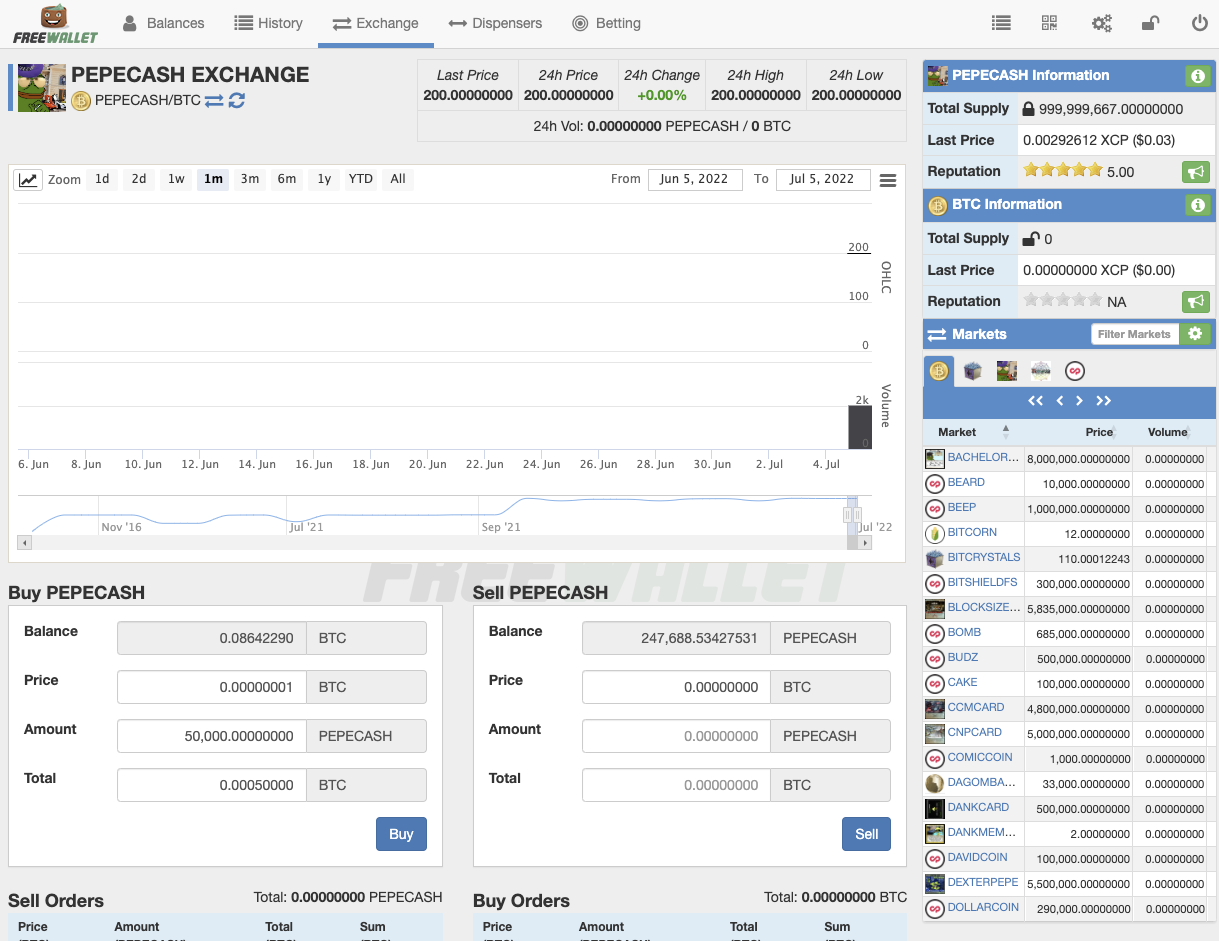This screenshot has height=941, width=1219.
Task: Set chart zoom to 2d
Action: 139,179
